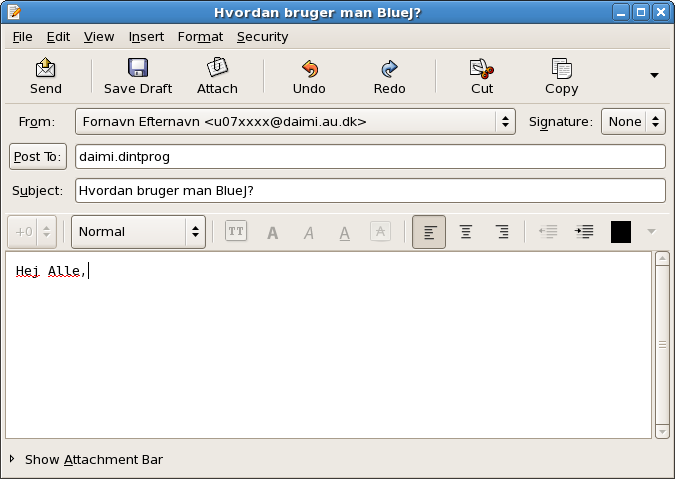Open the Insert menu
Viewport: 675px width, 479px height.
tap(146, 37)
